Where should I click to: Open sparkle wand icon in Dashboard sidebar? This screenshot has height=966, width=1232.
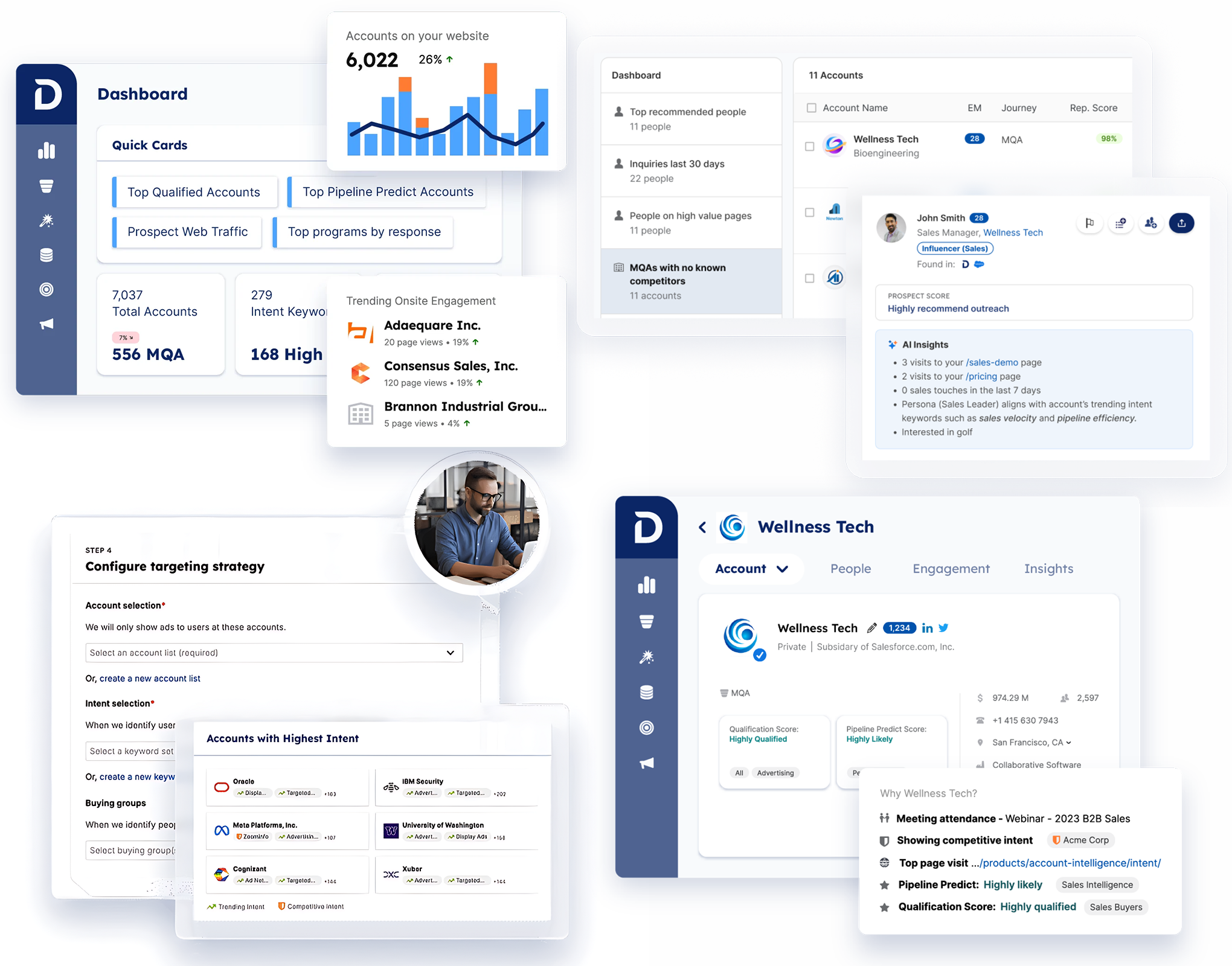47,220
